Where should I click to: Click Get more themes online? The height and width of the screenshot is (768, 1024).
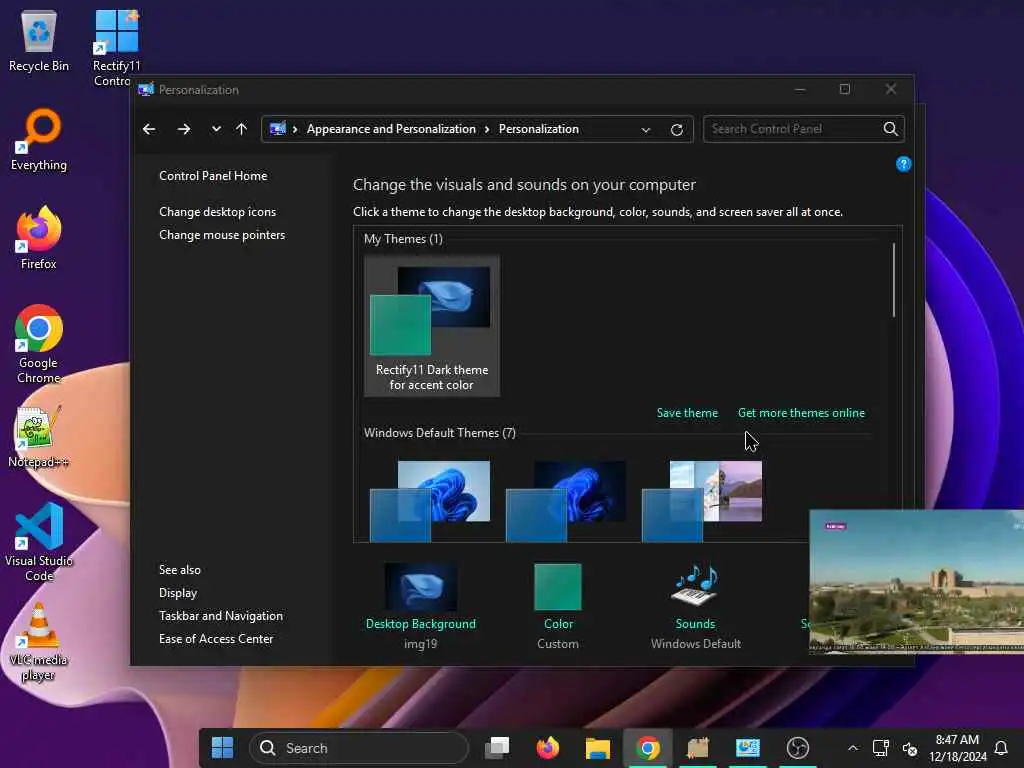(x=801, y=413)
